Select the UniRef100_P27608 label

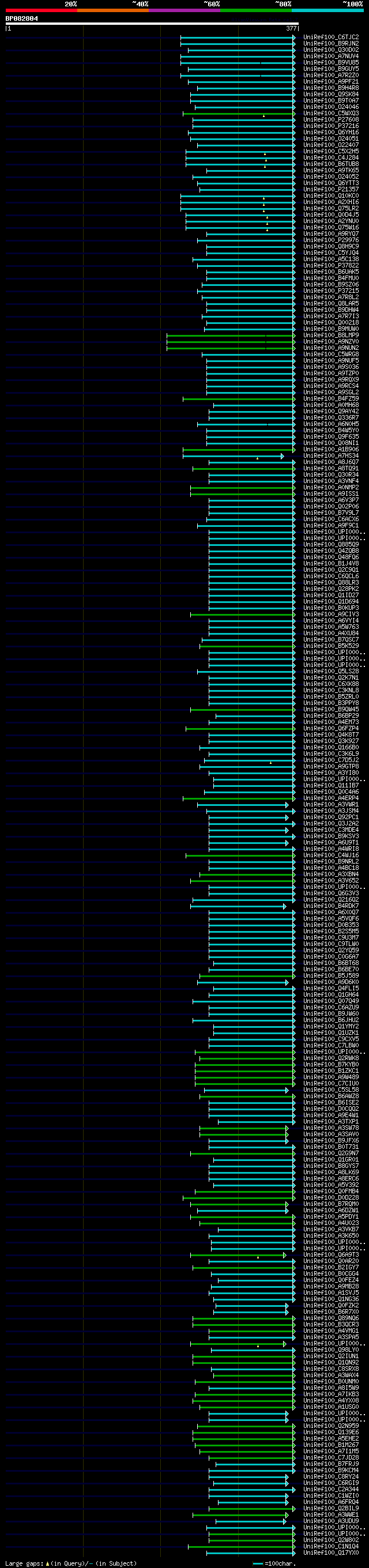click(x=332, y=120)
